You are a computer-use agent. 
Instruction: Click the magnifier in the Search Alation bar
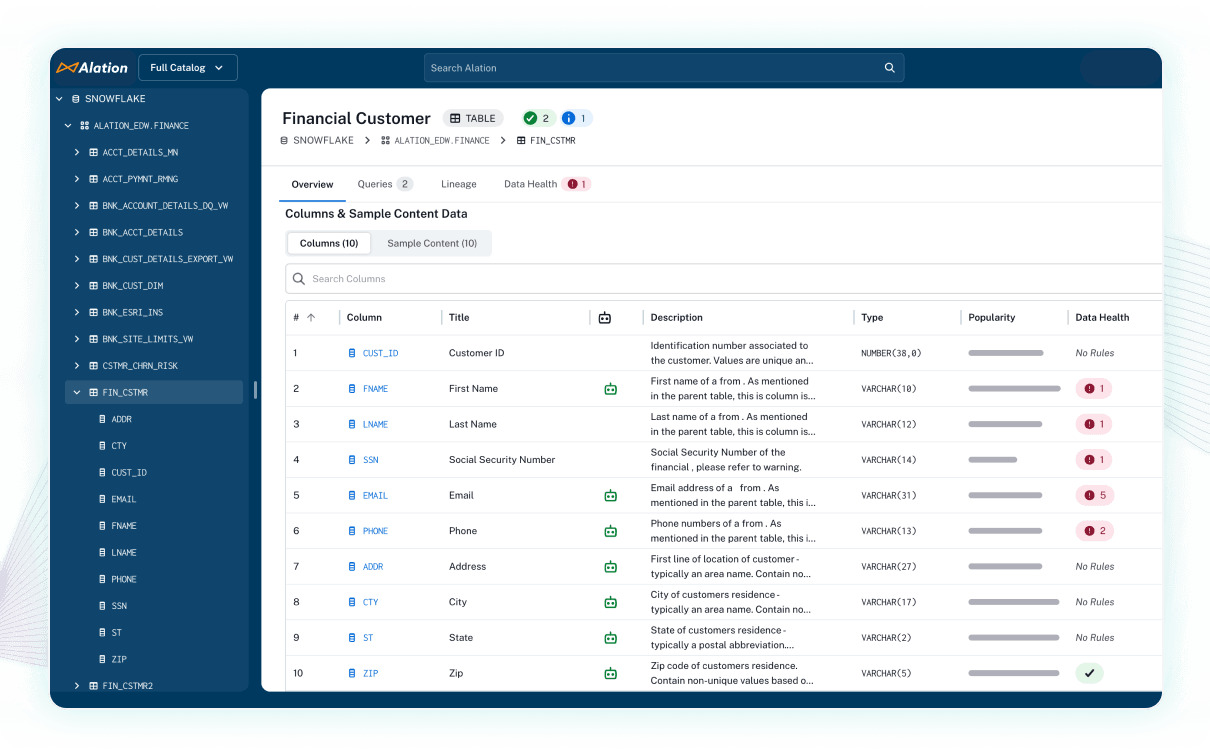[889, 67]
